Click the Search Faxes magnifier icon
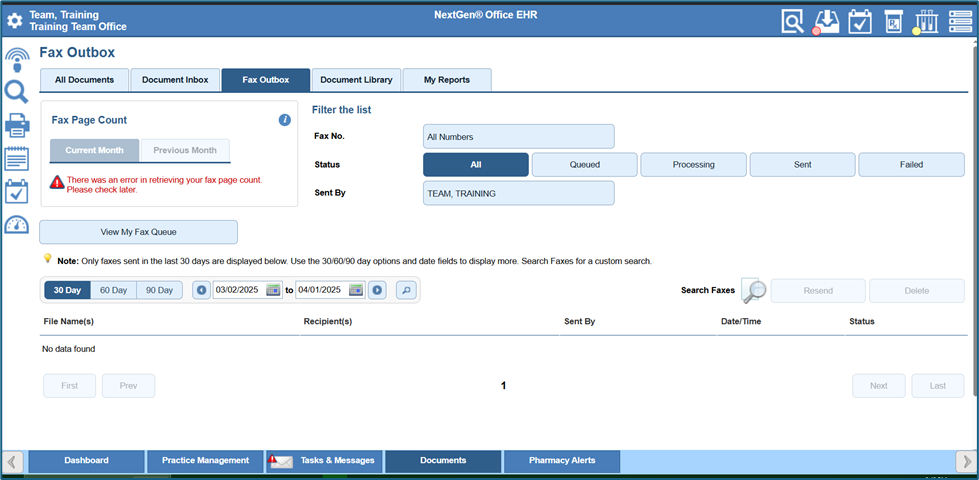Screen dimensions: 979x480 [x=754, y=291]
